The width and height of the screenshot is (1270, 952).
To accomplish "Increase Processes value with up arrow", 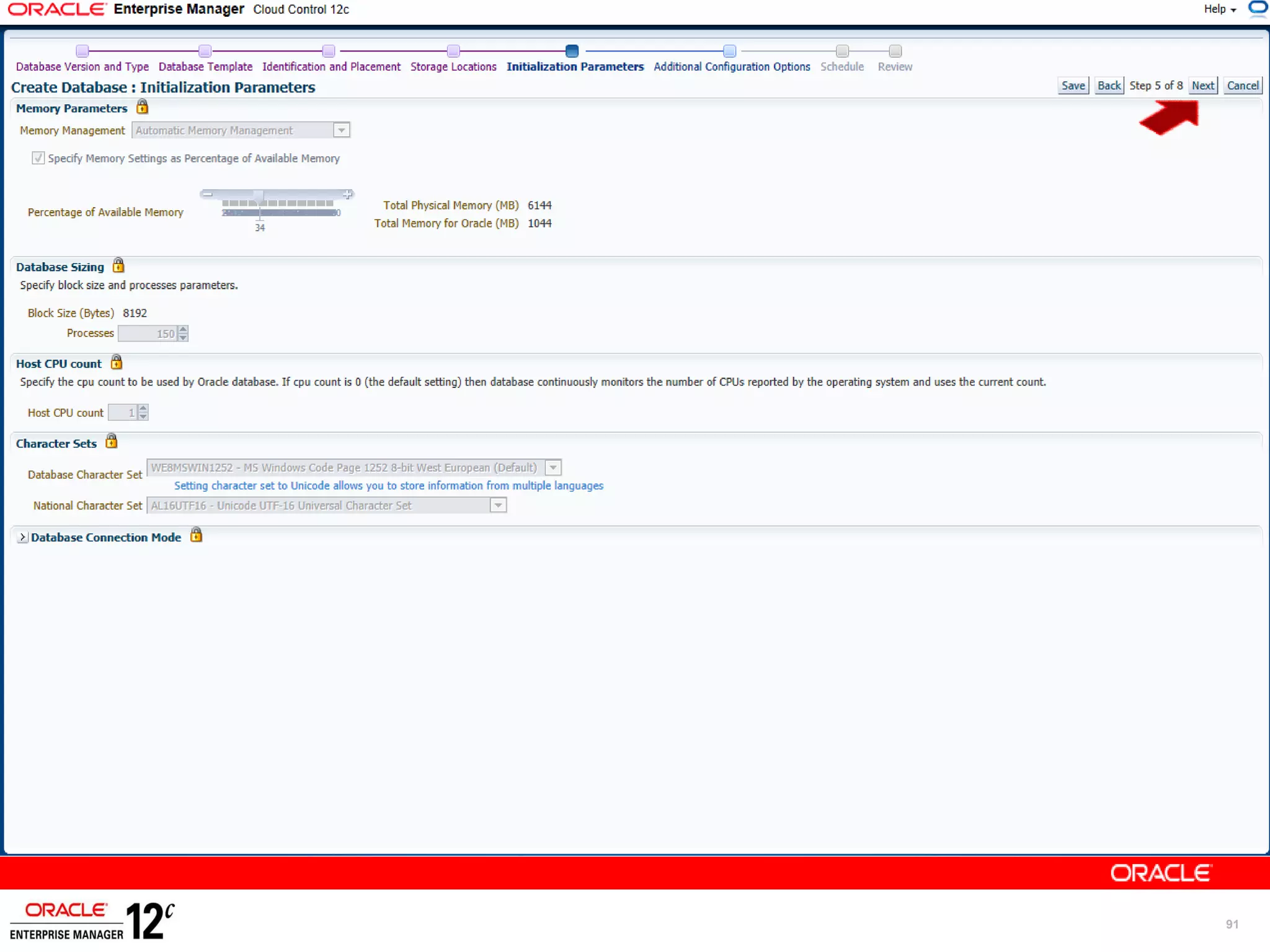I will 183,330.
